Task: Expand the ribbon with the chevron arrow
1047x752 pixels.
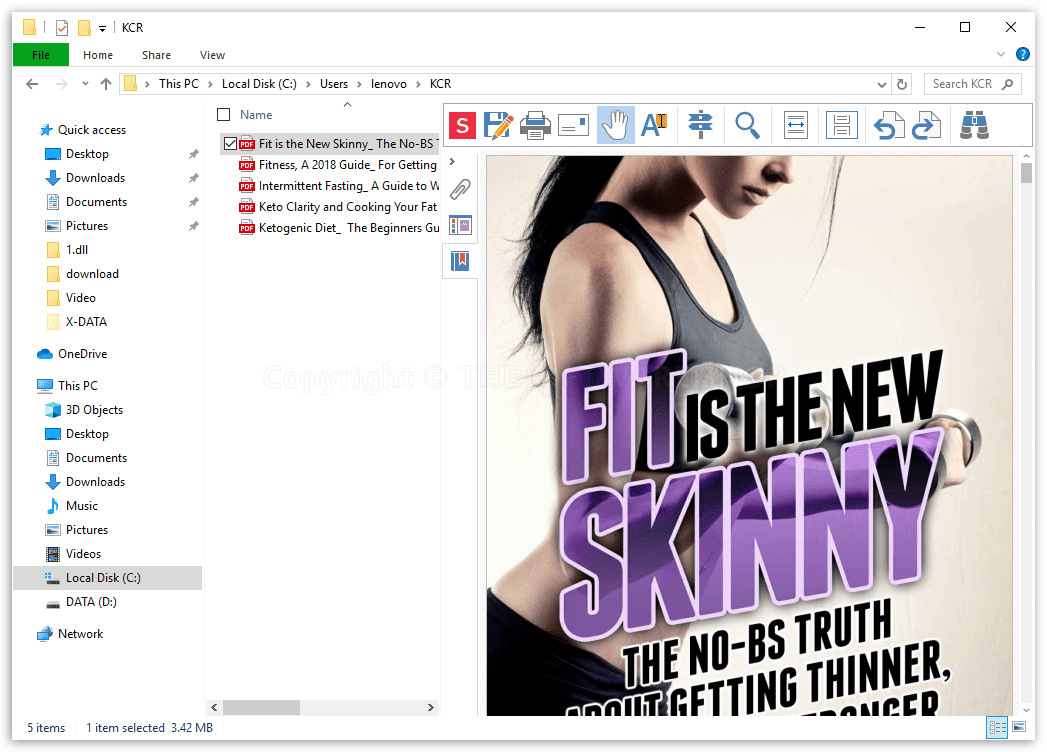Action: pyautogui.click(x=1001, y=55)
